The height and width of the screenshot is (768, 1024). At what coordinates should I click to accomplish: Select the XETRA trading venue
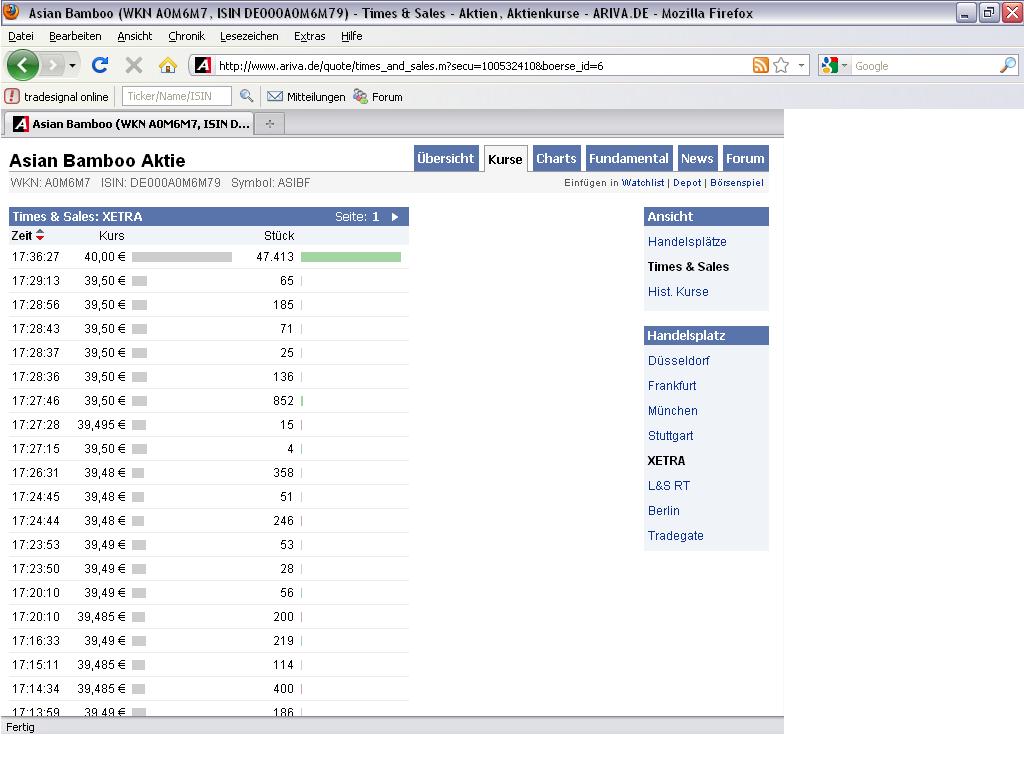(x=666, y=460)
